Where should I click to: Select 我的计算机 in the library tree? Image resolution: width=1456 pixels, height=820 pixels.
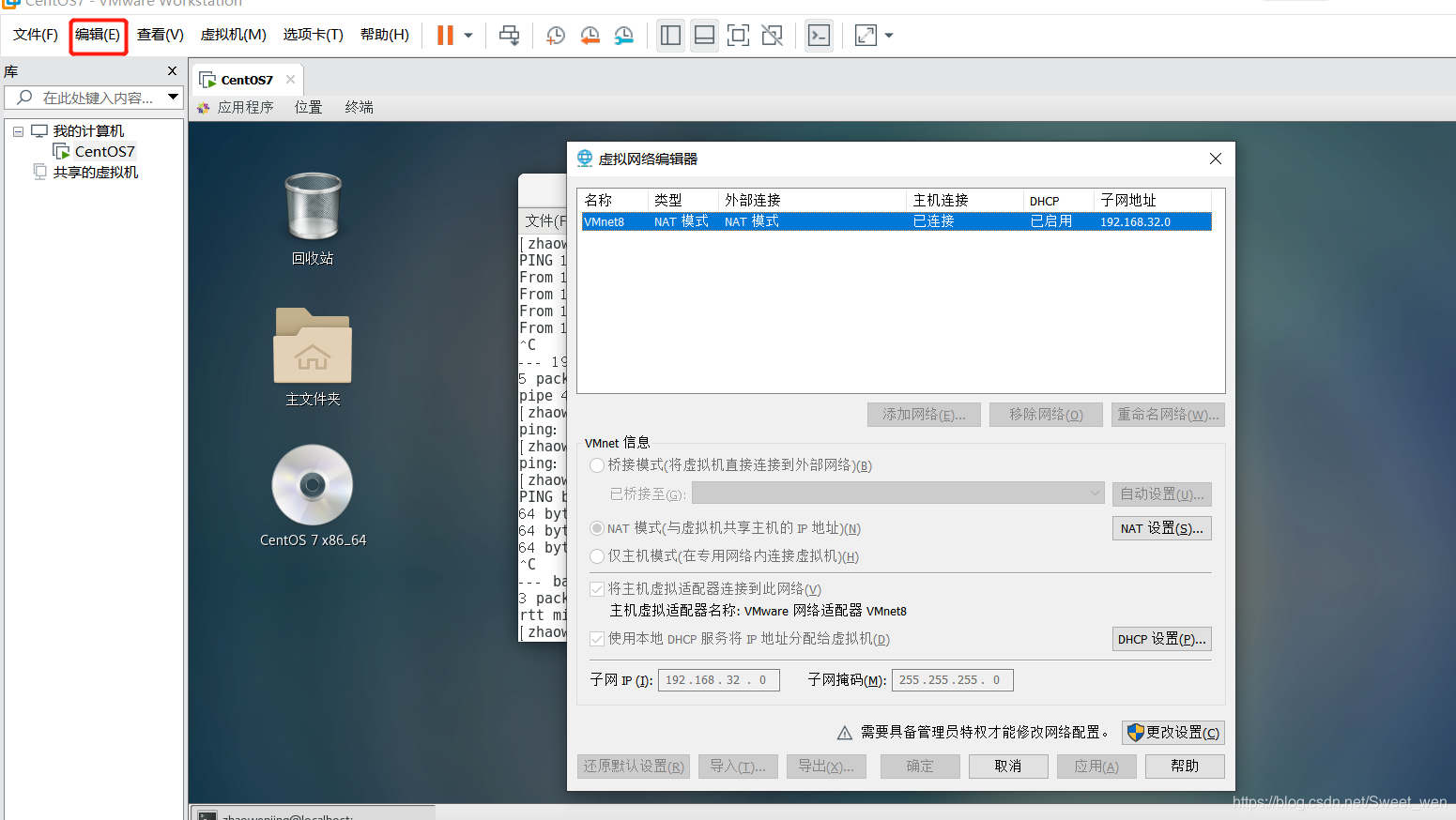click(x=88, y=130)
